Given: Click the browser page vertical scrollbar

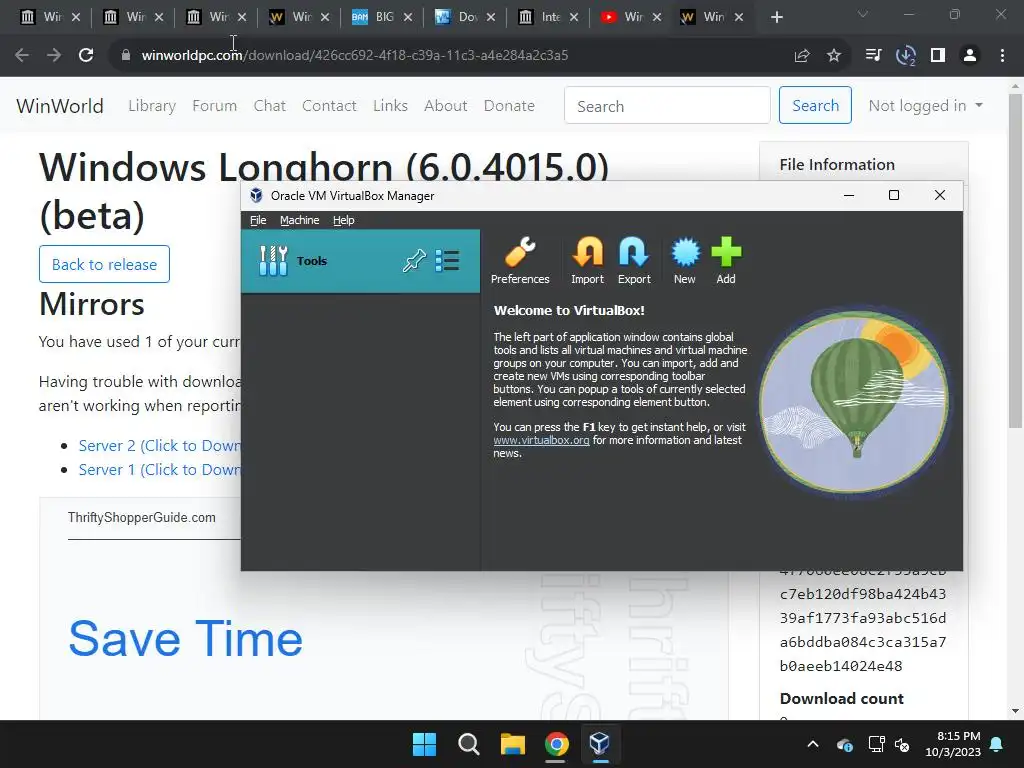Looking at the screenshot, I should 1015,261.
